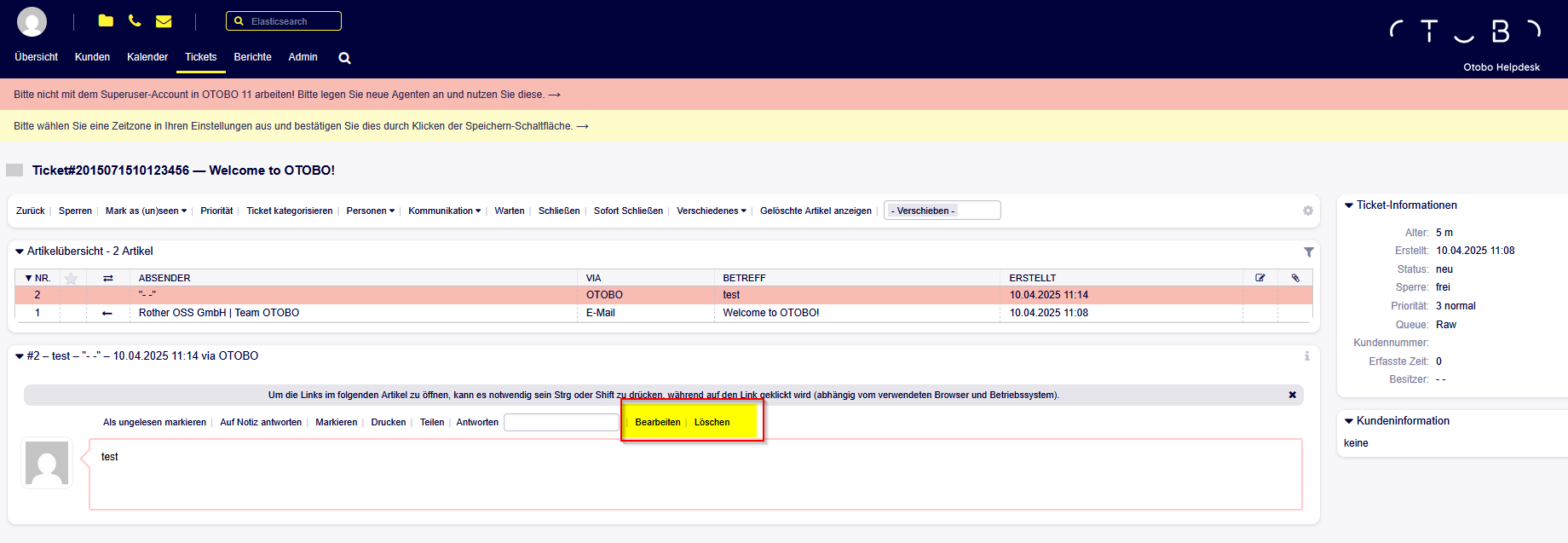Switch to the Berichte navigation tab
The width and height of the screenshot is (1568, 543).
pyautogui.click(x=252, y=57)
